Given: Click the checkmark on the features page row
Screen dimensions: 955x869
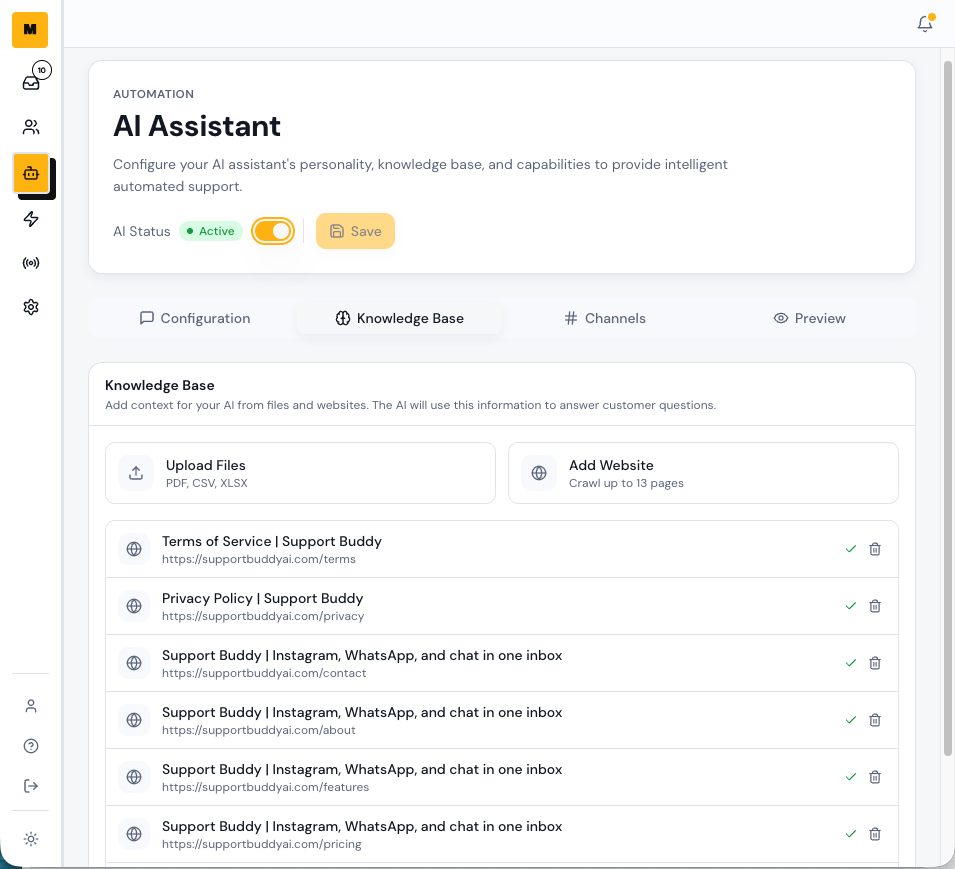Looking at the screenshot, I should point(851,777).
